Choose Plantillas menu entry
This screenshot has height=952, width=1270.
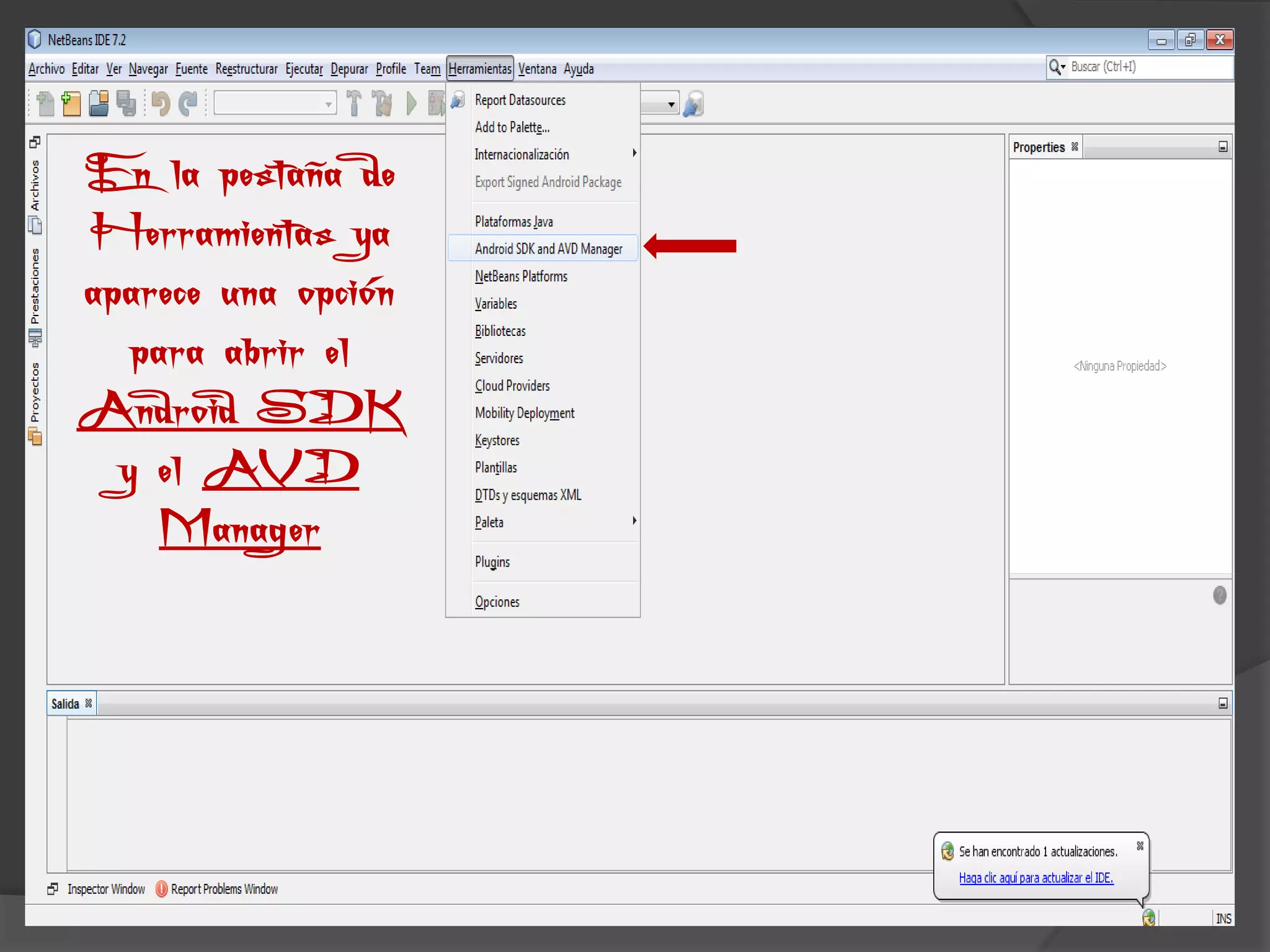click(x=543, y=467)
